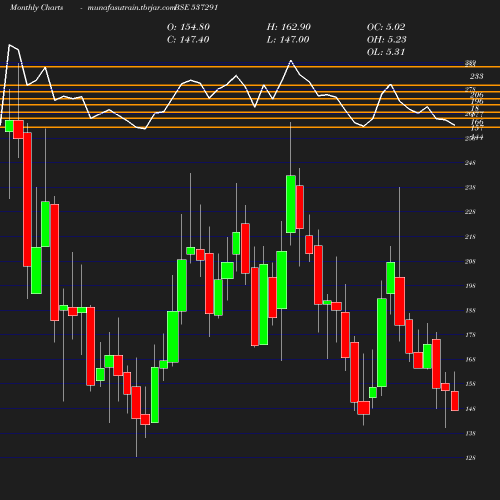Click the BSE 537291 symbol label
The height and width of the screenshot is (500, 500).
(x=196, y=8)
